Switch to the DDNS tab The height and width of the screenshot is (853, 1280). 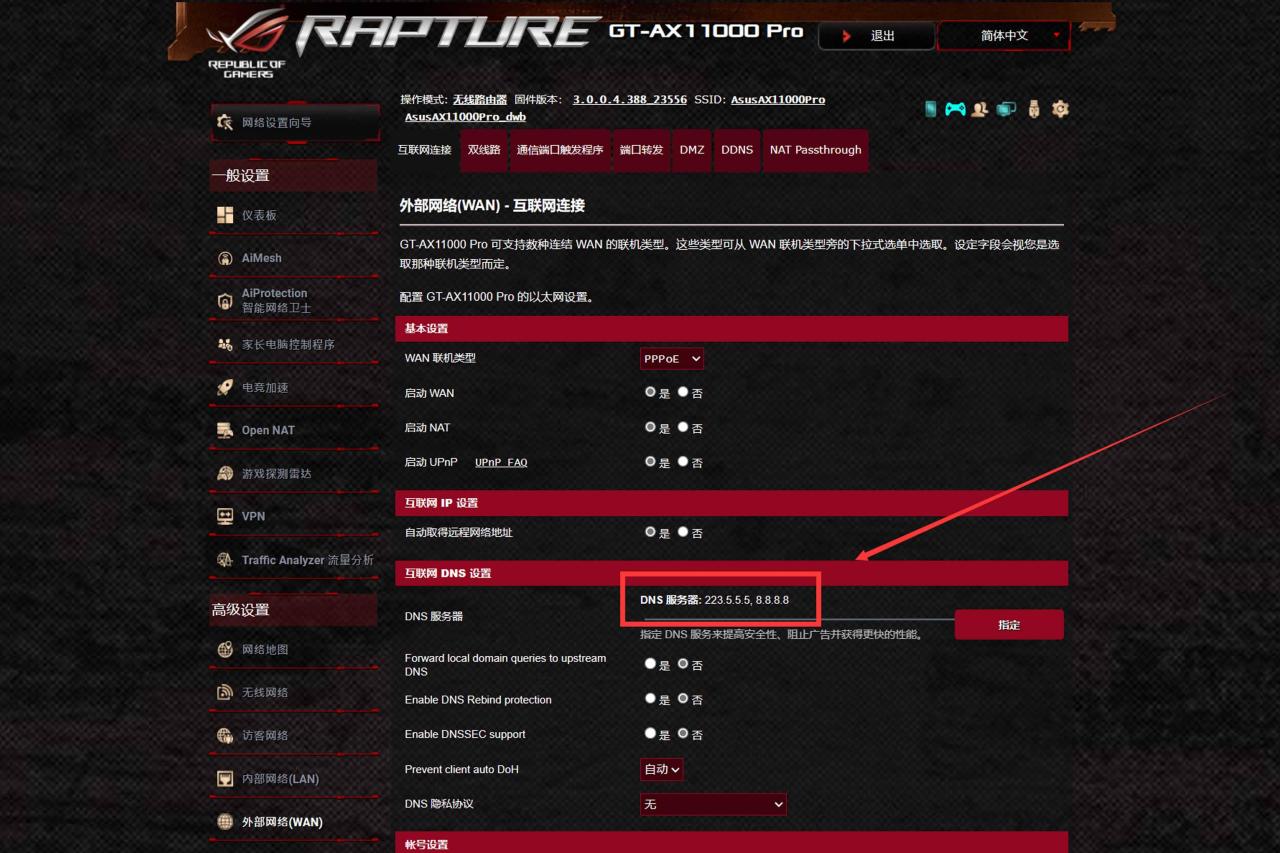737,150
